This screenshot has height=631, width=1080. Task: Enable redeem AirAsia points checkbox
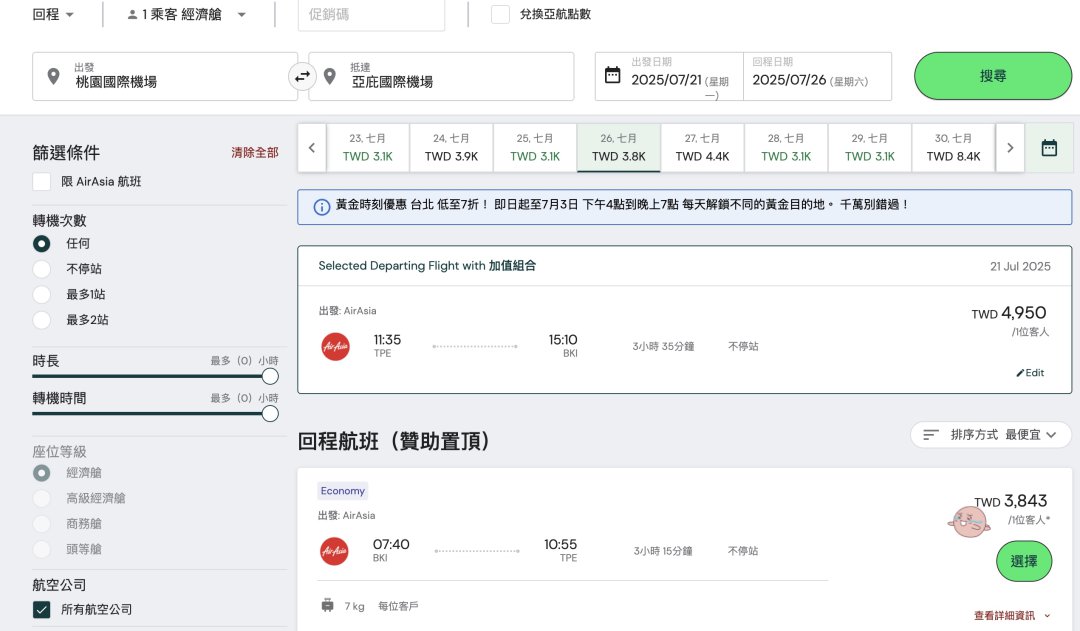500,14
